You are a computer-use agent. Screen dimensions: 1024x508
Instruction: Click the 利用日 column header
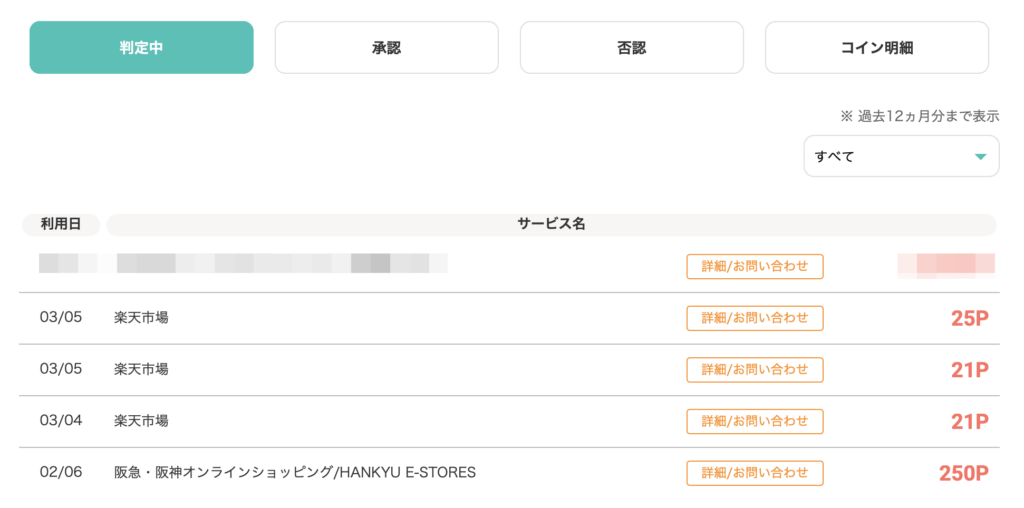60,224
